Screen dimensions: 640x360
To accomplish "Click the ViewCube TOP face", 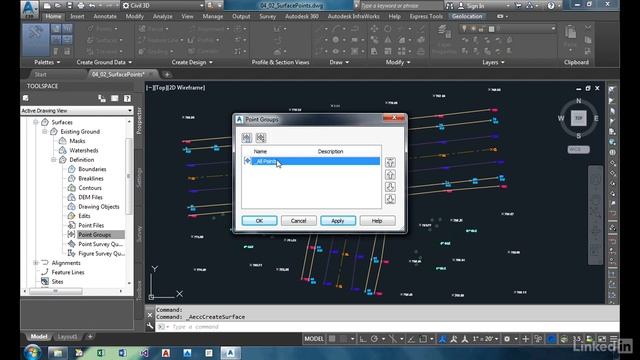I will coord(578,118).
